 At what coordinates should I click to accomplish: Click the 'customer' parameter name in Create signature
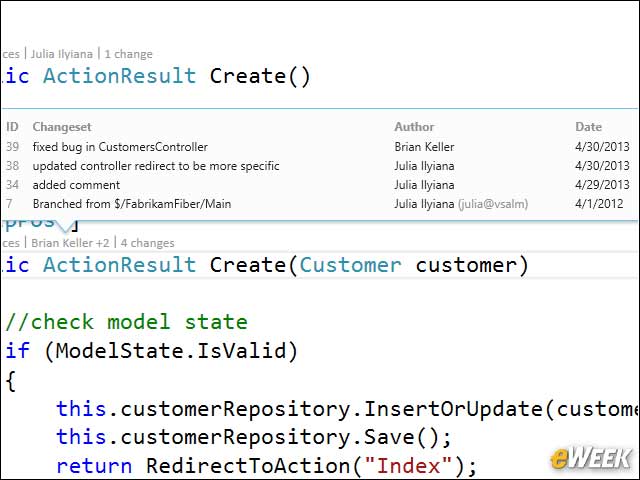click(x=467, y=265)
